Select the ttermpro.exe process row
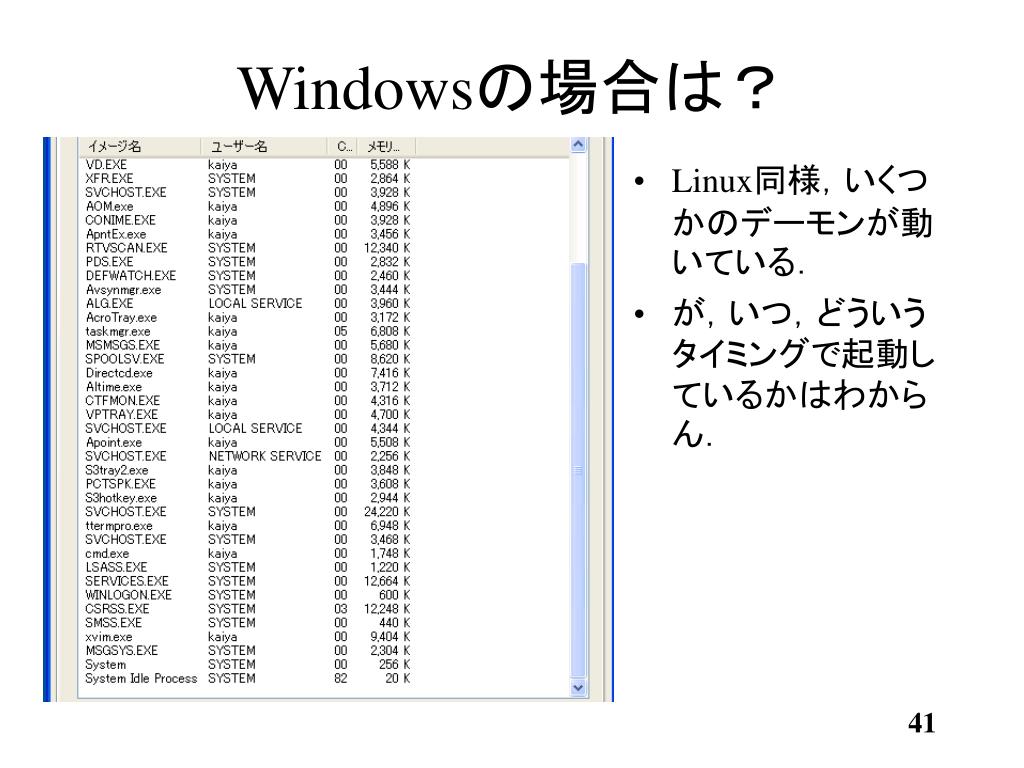The image size is (1024, 768). [248, 526]
